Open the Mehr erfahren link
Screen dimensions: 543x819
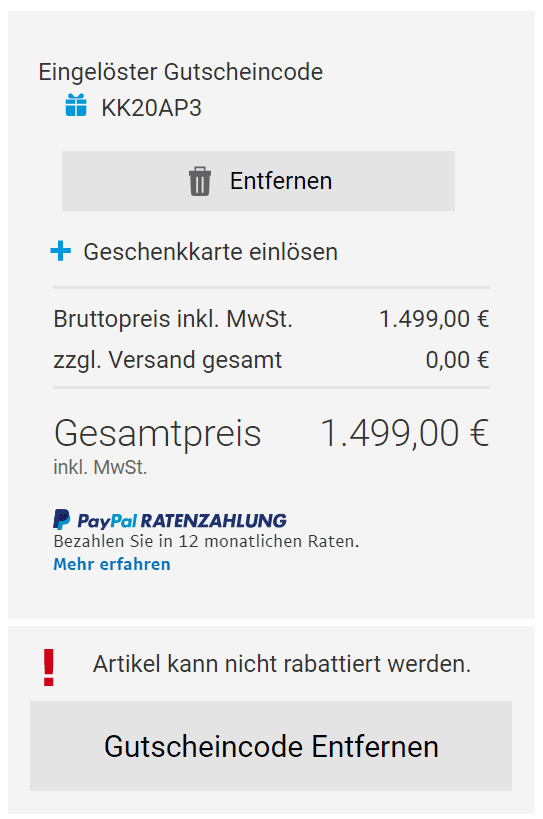click(112, 564)
